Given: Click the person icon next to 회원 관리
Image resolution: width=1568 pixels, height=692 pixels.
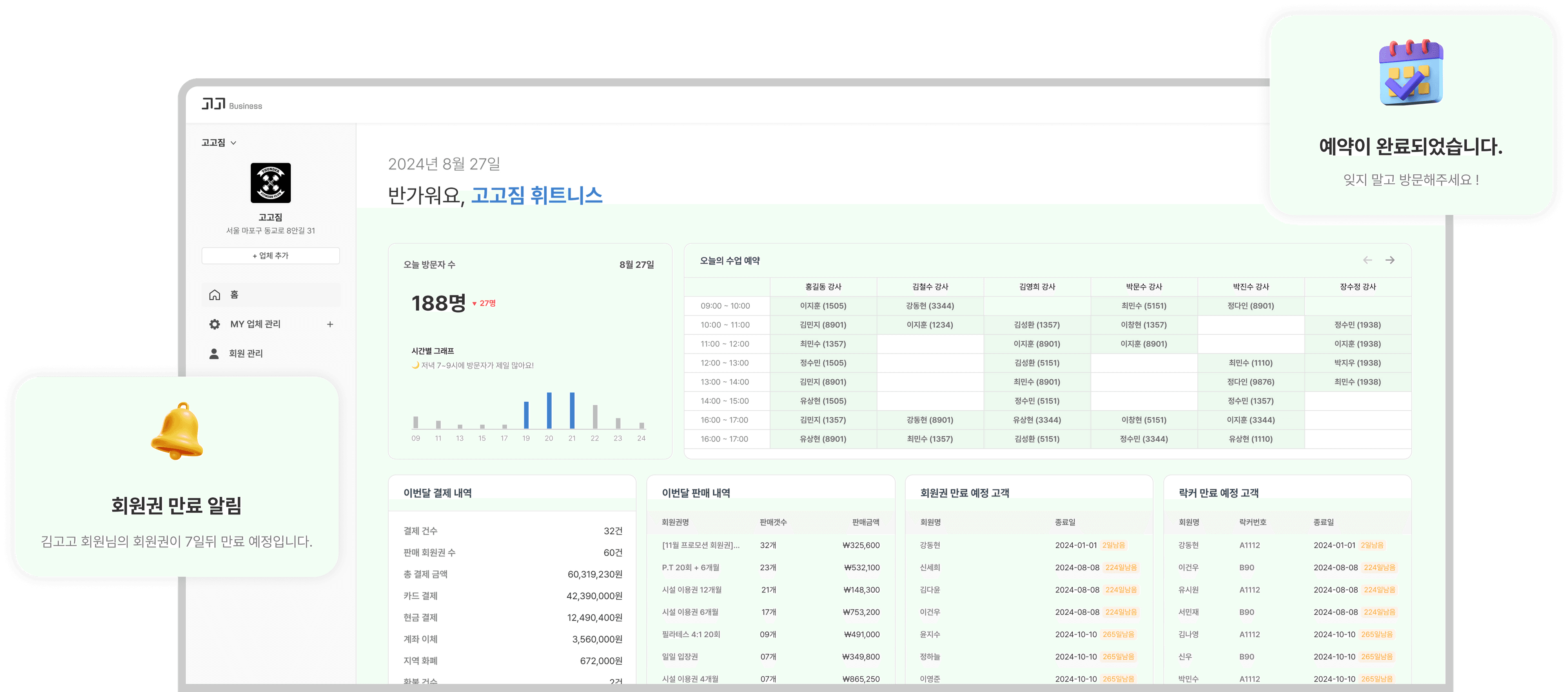Looking at the screenshot, I should 214,353.
